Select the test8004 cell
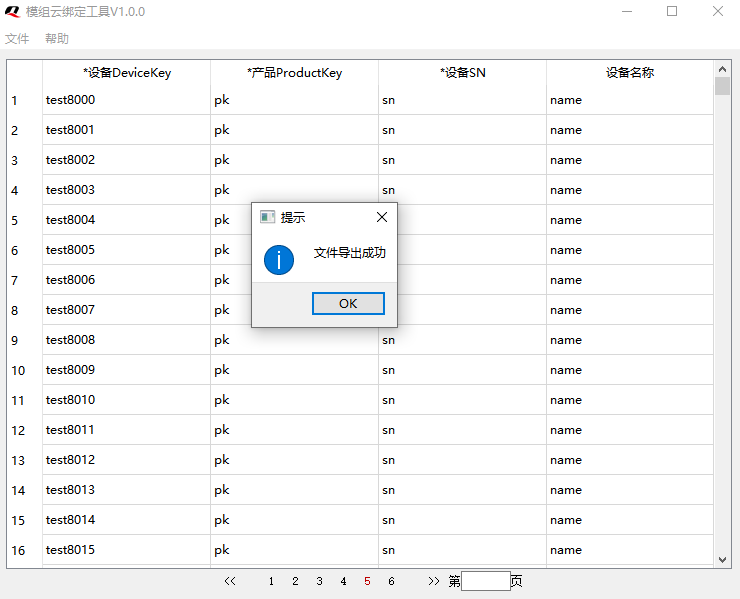 (x=126, y=220)
